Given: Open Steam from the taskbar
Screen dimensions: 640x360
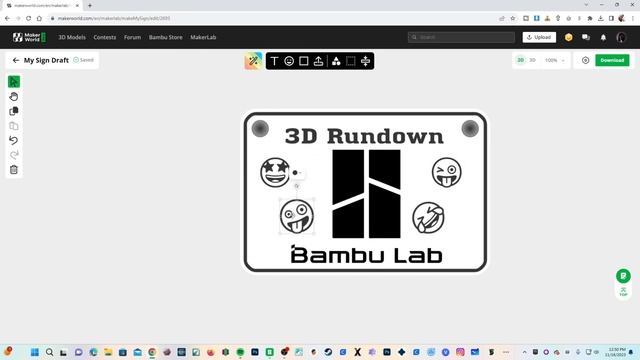Looking at the screenshot, I should tap(328, 352).
